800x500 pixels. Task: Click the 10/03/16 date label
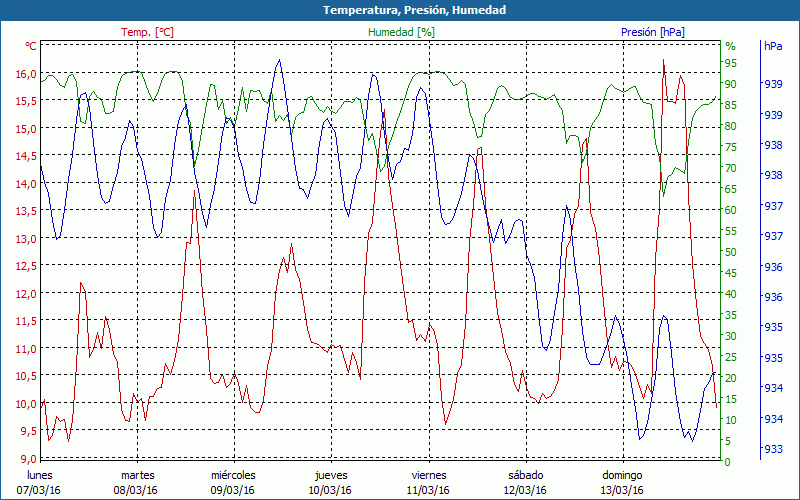click(x=330, y=490)
